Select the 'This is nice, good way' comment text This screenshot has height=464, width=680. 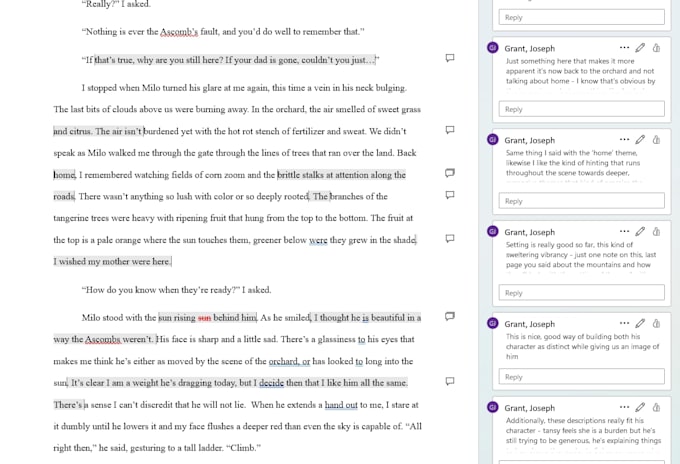click(582, 346)
